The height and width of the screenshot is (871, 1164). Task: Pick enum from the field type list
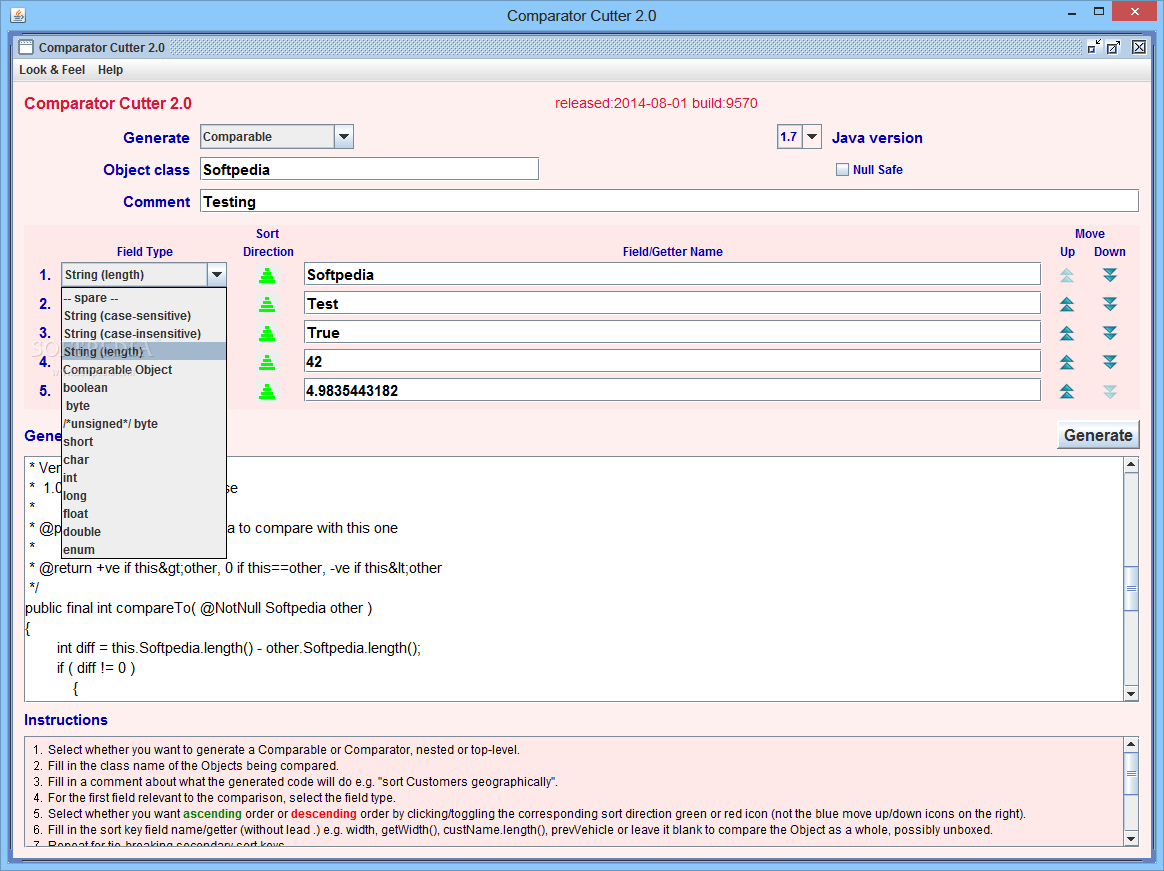tap(144, 549)
